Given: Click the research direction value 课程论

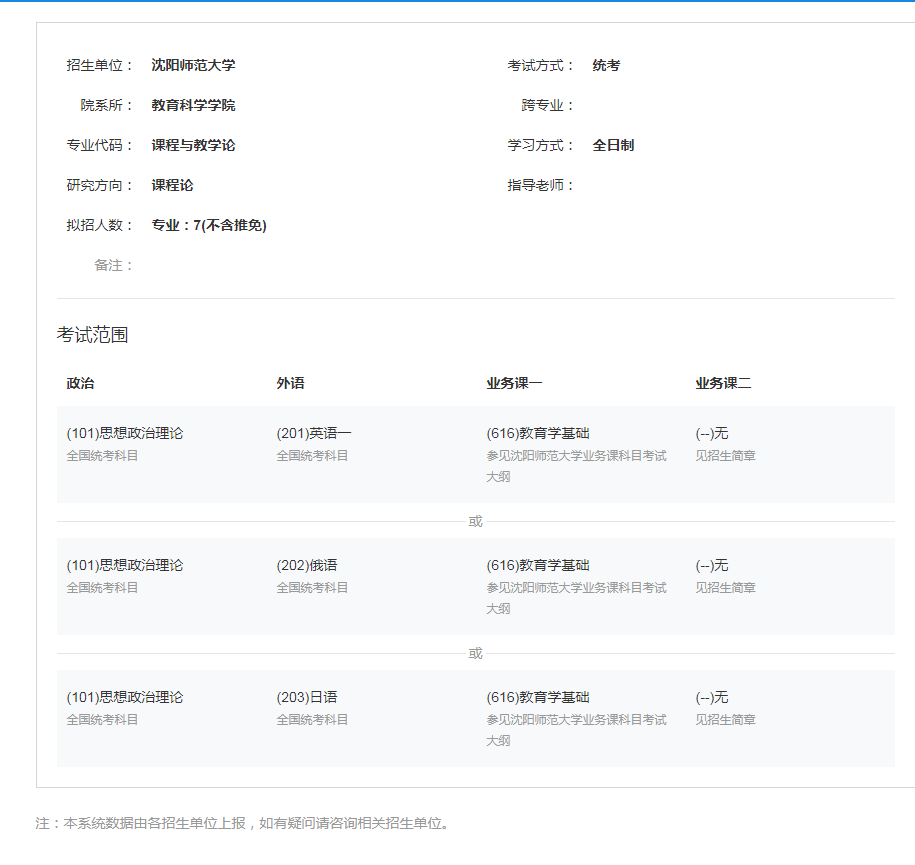Looking at the screenshot, I should point(172,185).
